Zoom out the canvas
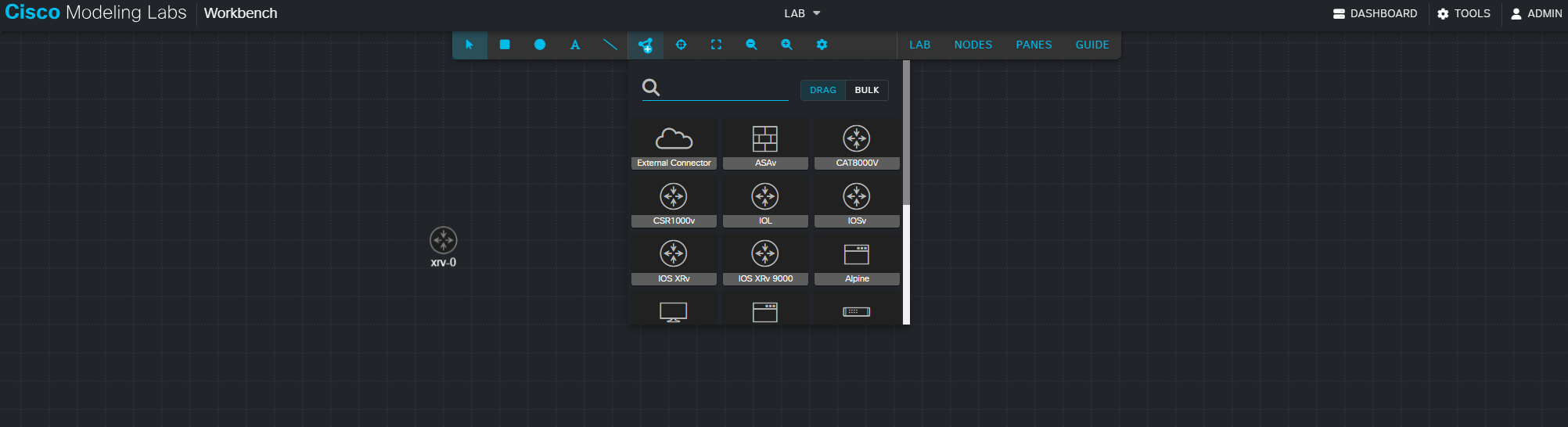 tap(751, 45)
